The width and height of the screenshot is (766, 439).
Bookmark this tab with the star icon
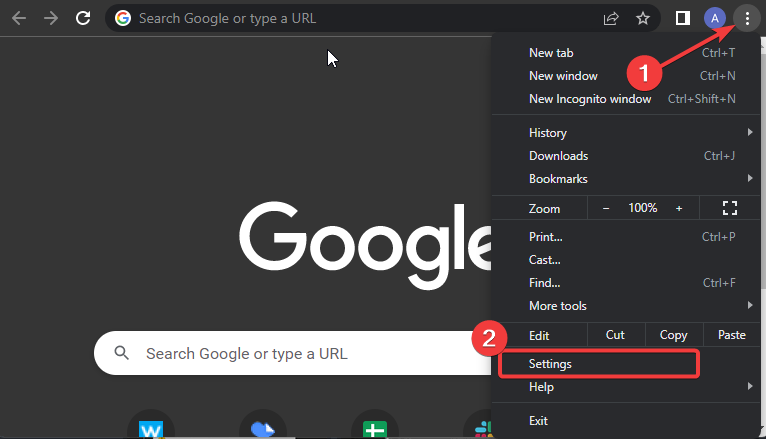[x=643, y=19]
